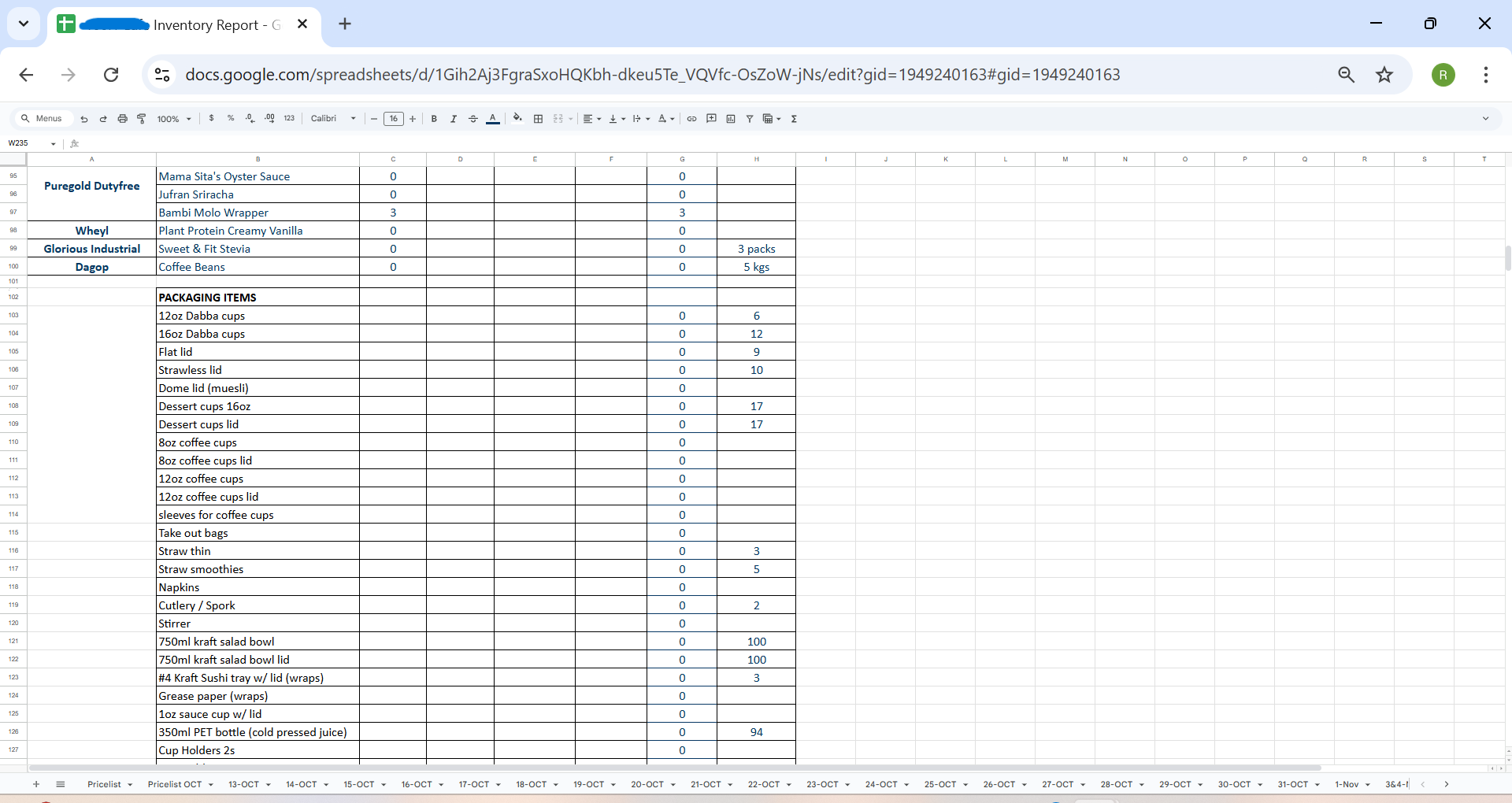The width and height of the screenshot is (1512, 803).
Task: Open the 25-OCT sheet tab
Action: pos(940,784)
